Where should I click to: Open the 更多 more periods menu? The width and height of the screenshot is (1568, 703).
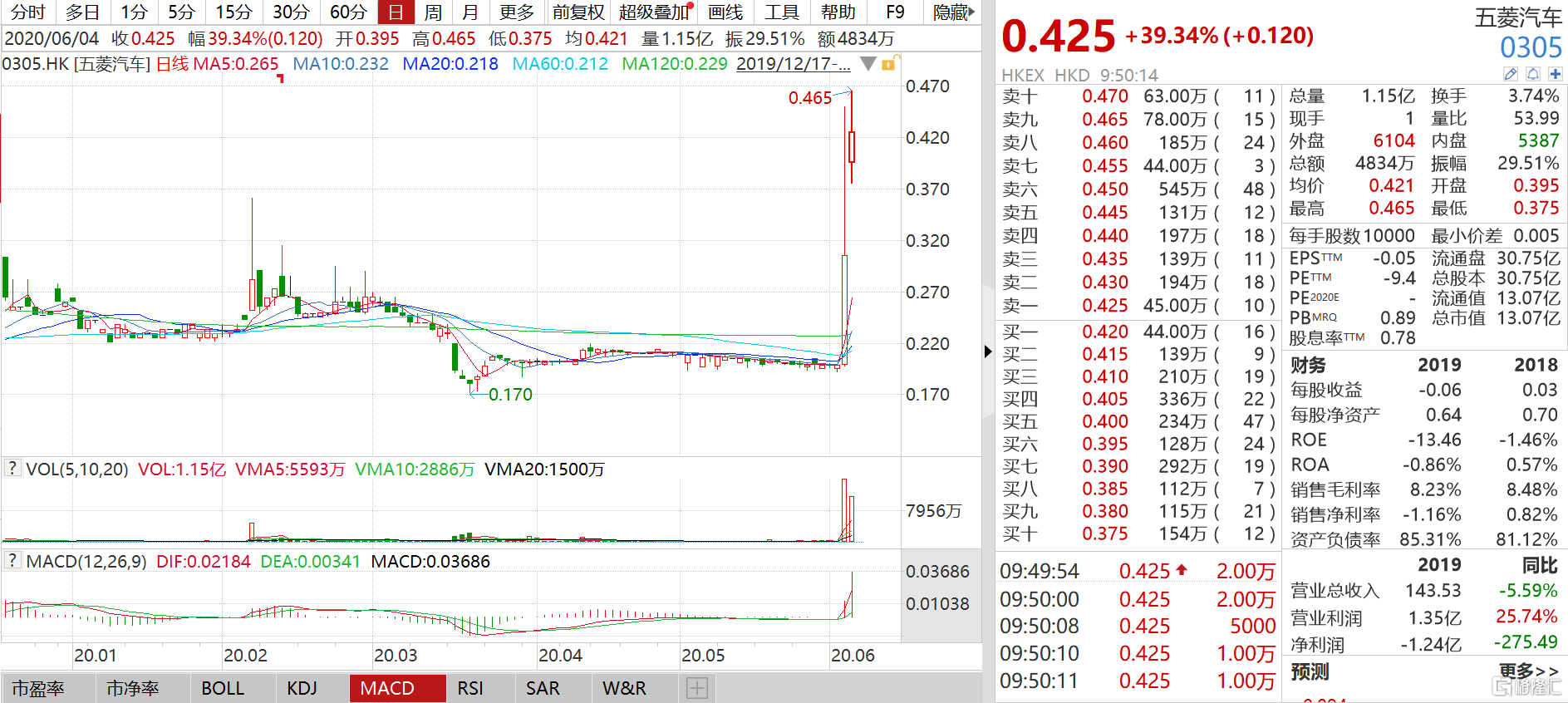coord(517,12)
